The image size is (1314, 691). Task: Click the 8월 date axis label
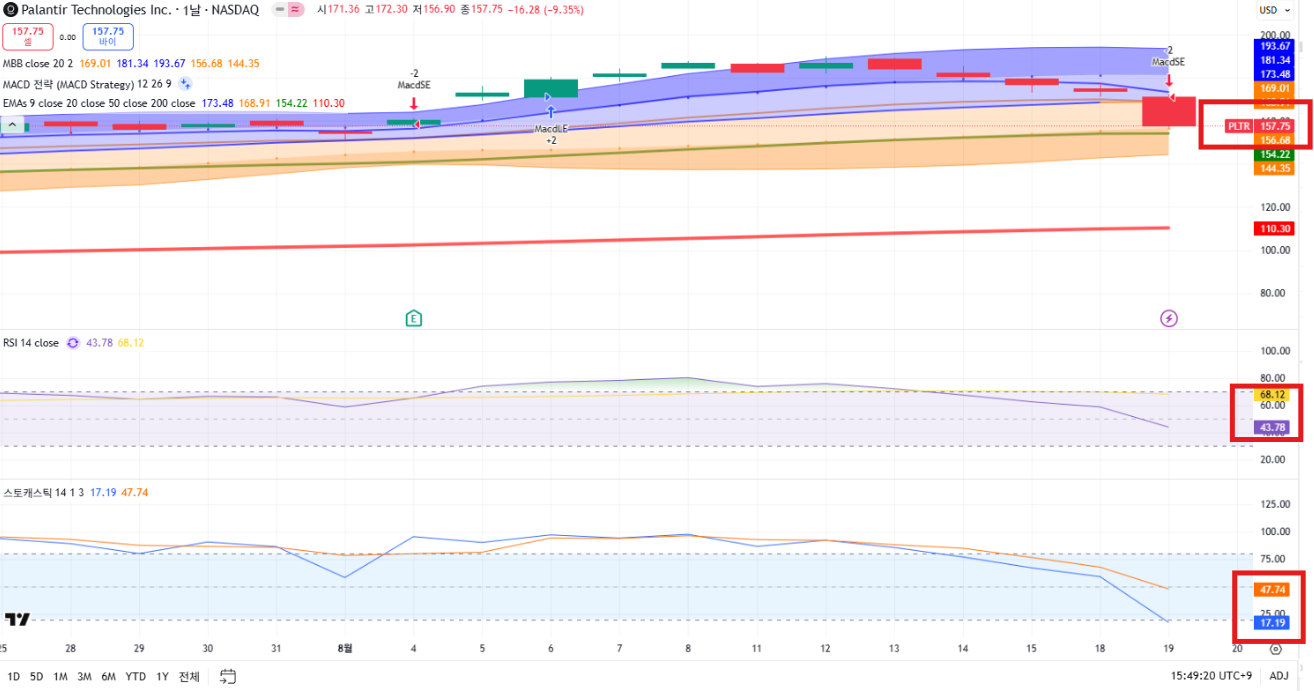coord(345,647)
